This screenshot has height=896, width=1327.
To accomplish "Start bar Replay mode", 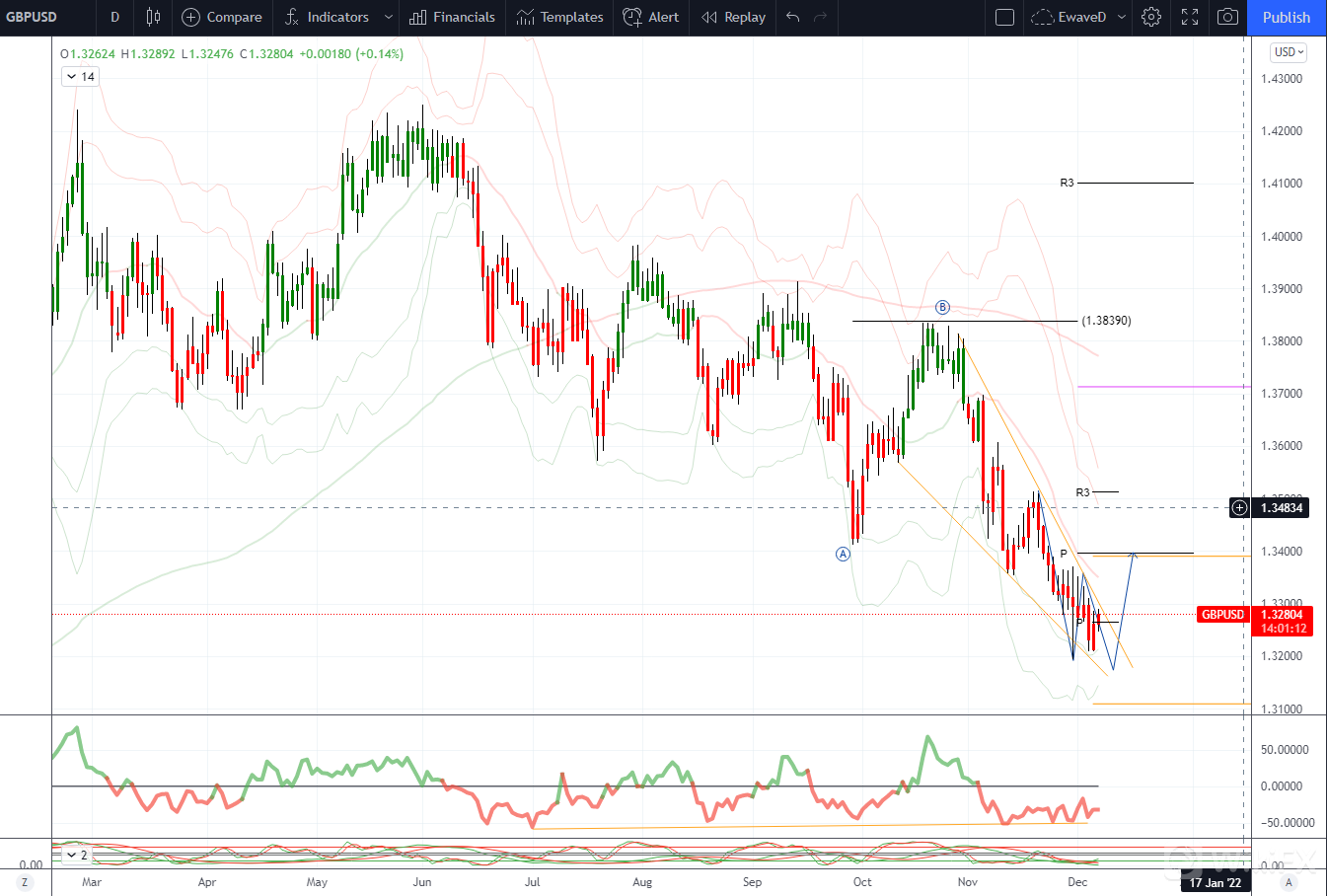I will [733, 17].
